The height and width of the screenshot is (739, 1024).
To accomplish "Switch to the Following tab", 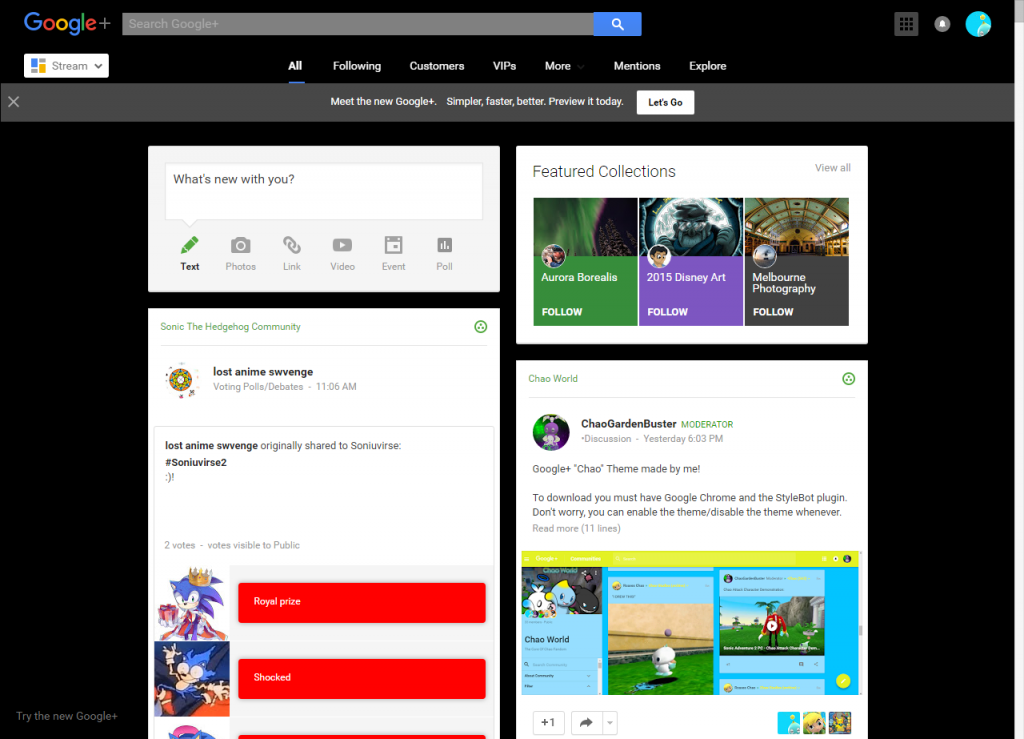I will pos(357,66).
